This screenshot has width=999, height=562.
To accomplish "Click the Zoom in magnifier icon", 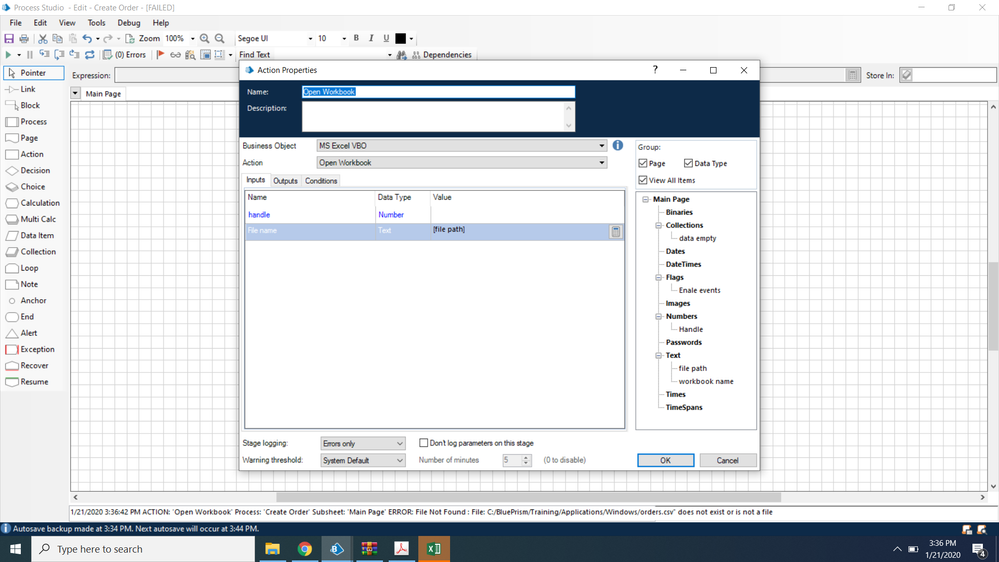I will 205,39.
